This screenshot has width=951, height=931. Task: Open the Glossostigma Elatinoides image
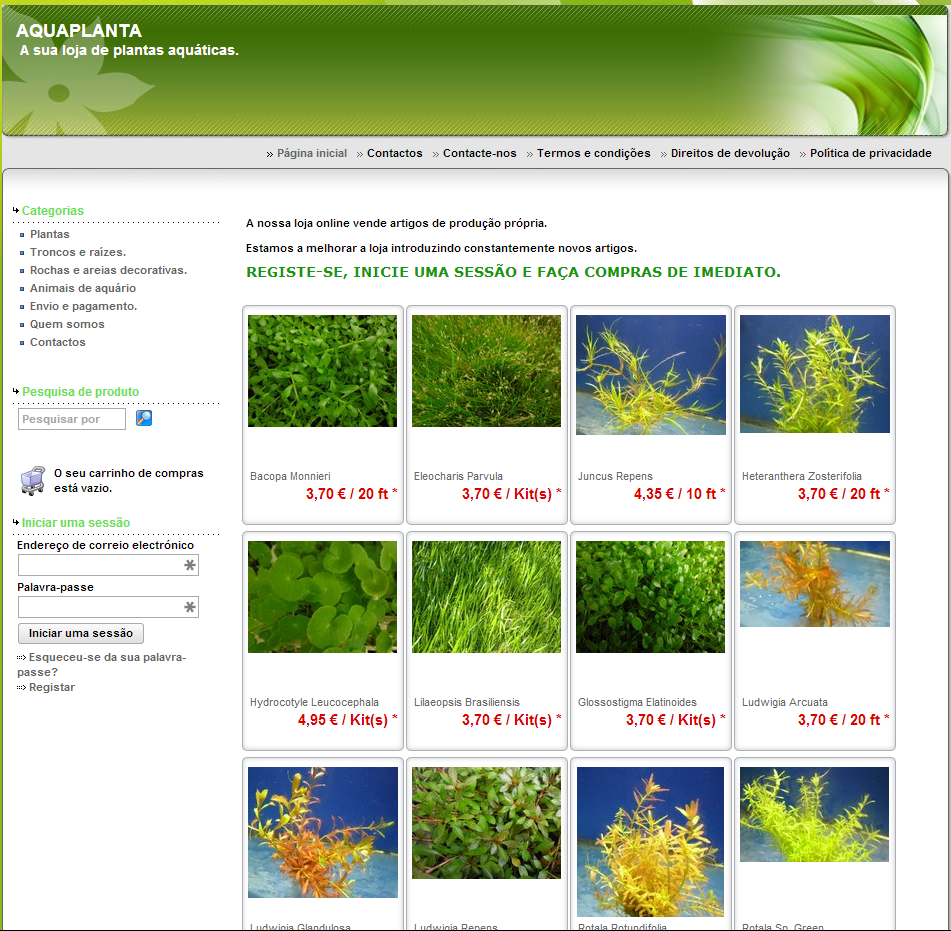click(x=650, y=597)
